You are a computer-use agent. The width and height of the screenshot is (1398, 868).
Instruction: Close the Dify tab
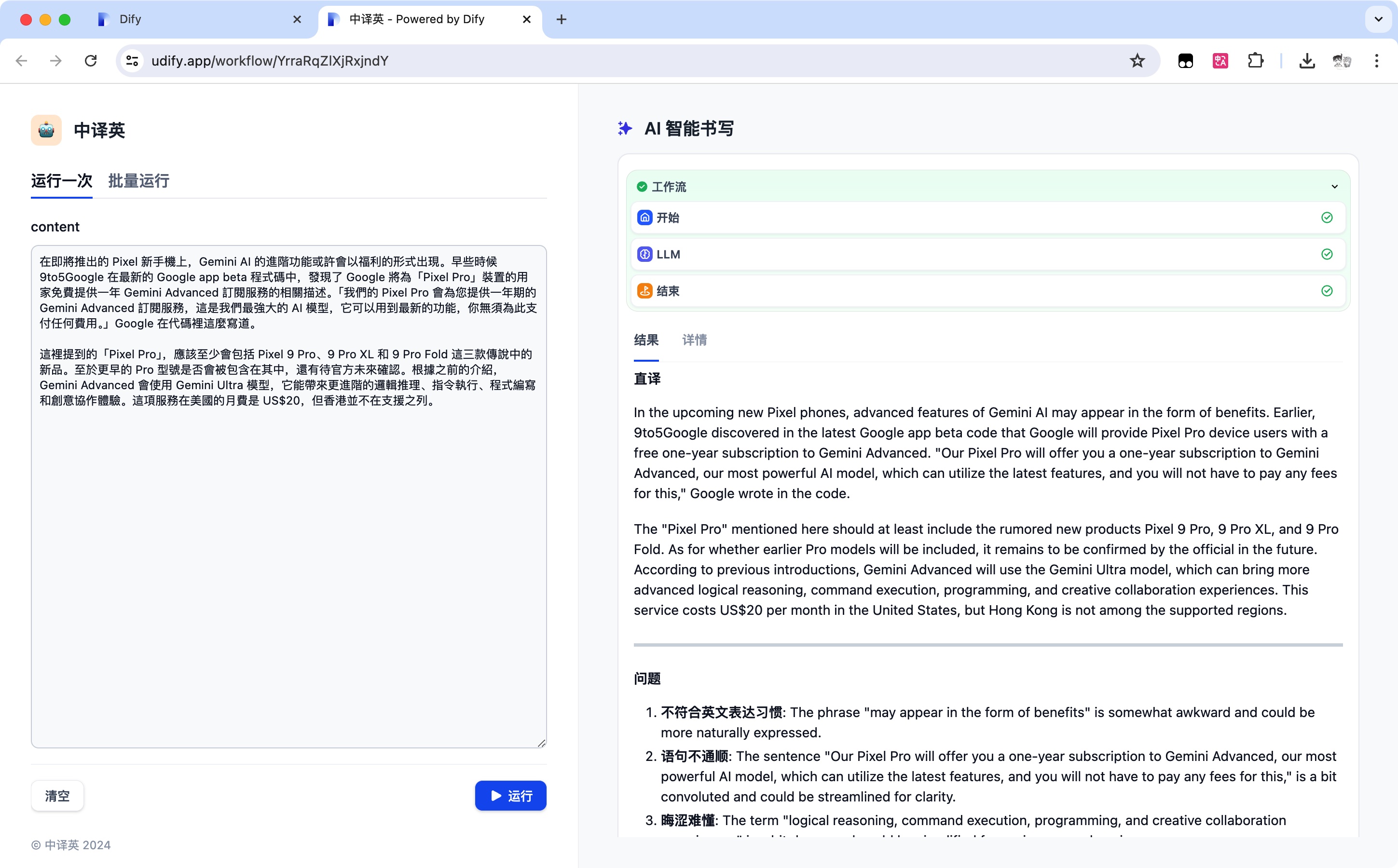(297, 19)
